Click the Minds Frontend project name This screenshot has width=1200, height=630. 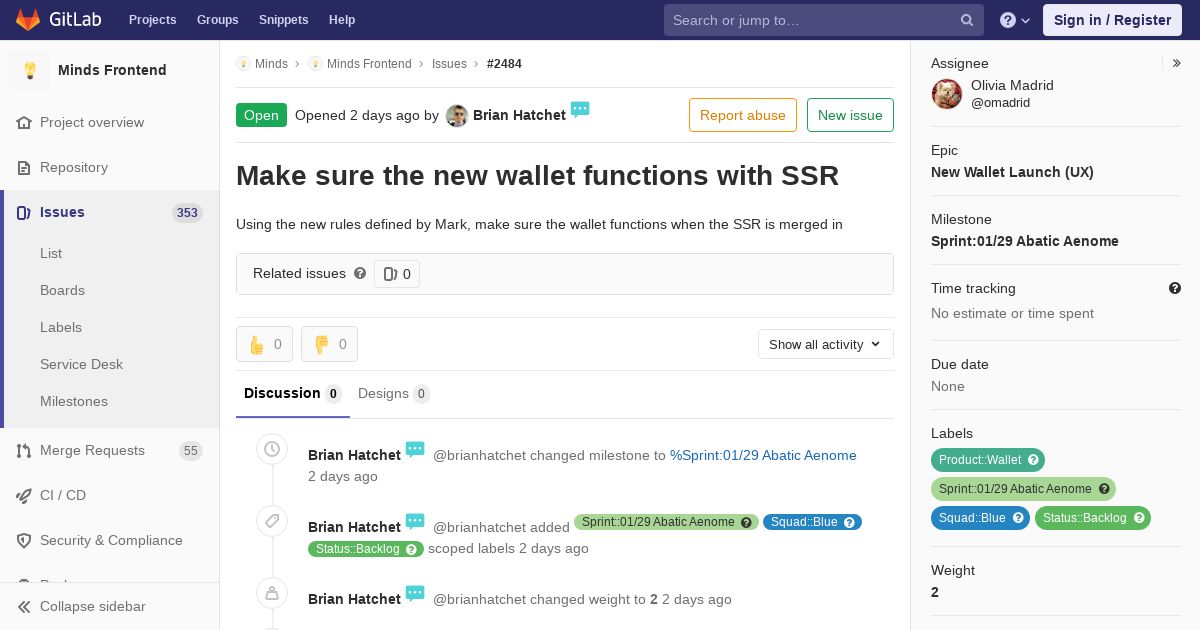112,70
